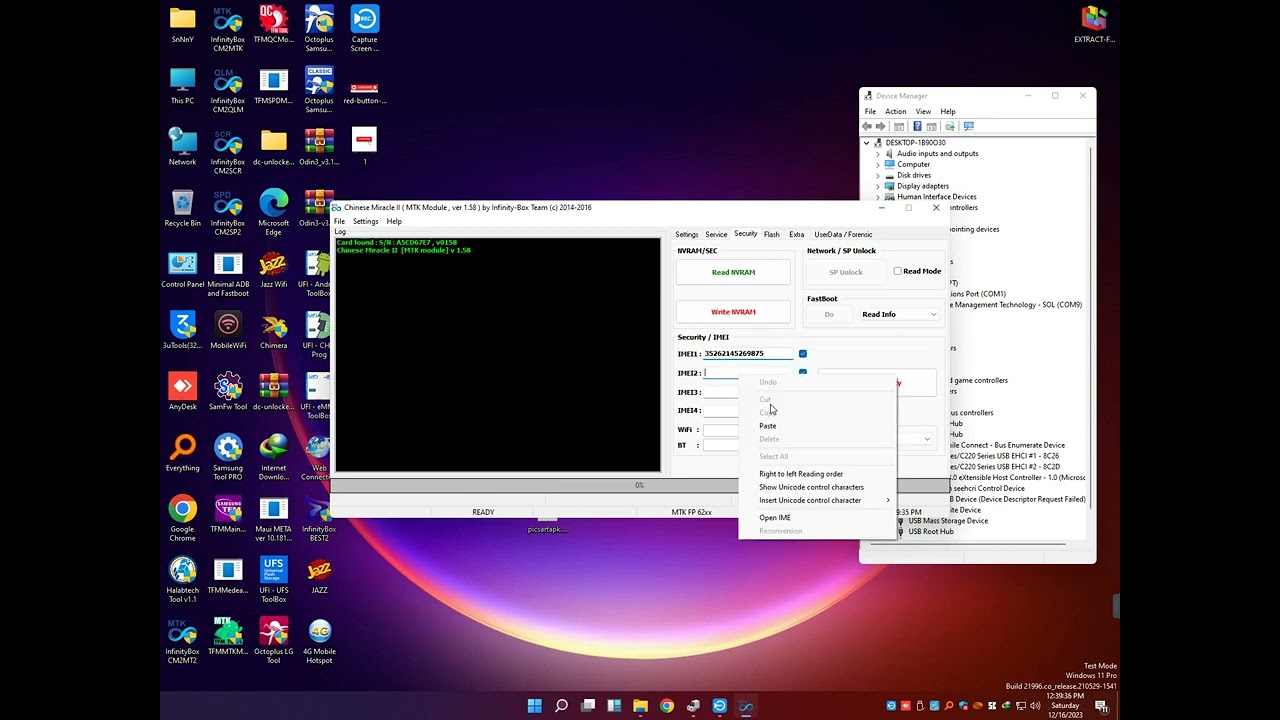Click the Write NVRAM button
The width and height of the screenshot is (1280, 720).
tap(733, 312)
